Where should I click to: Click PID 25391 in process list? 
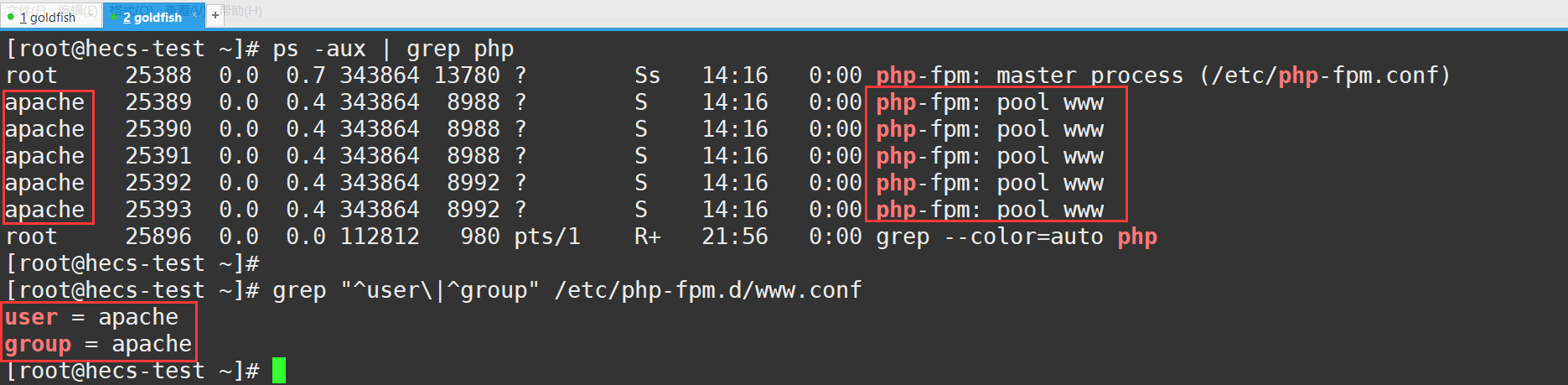coord(158,156)
